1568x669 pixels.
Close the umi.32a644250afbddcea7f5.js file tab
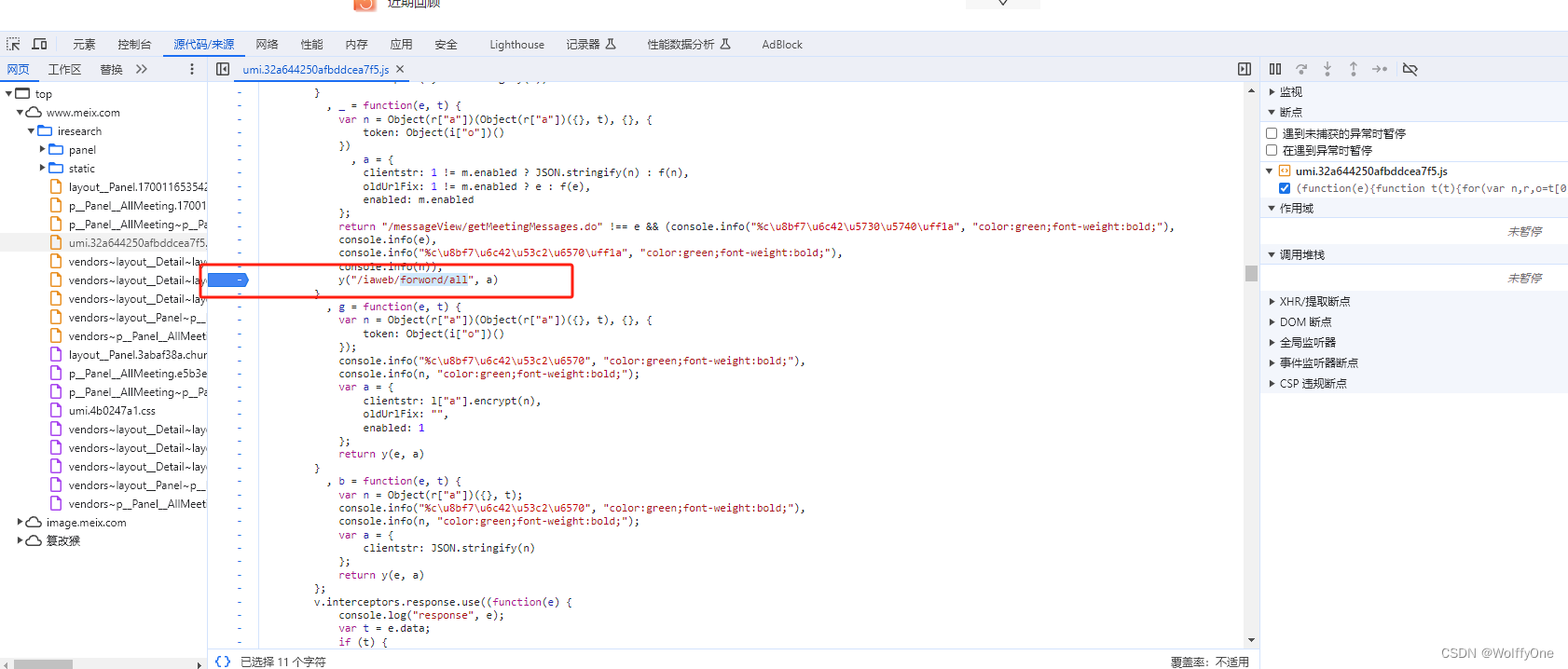coord(400,69)
